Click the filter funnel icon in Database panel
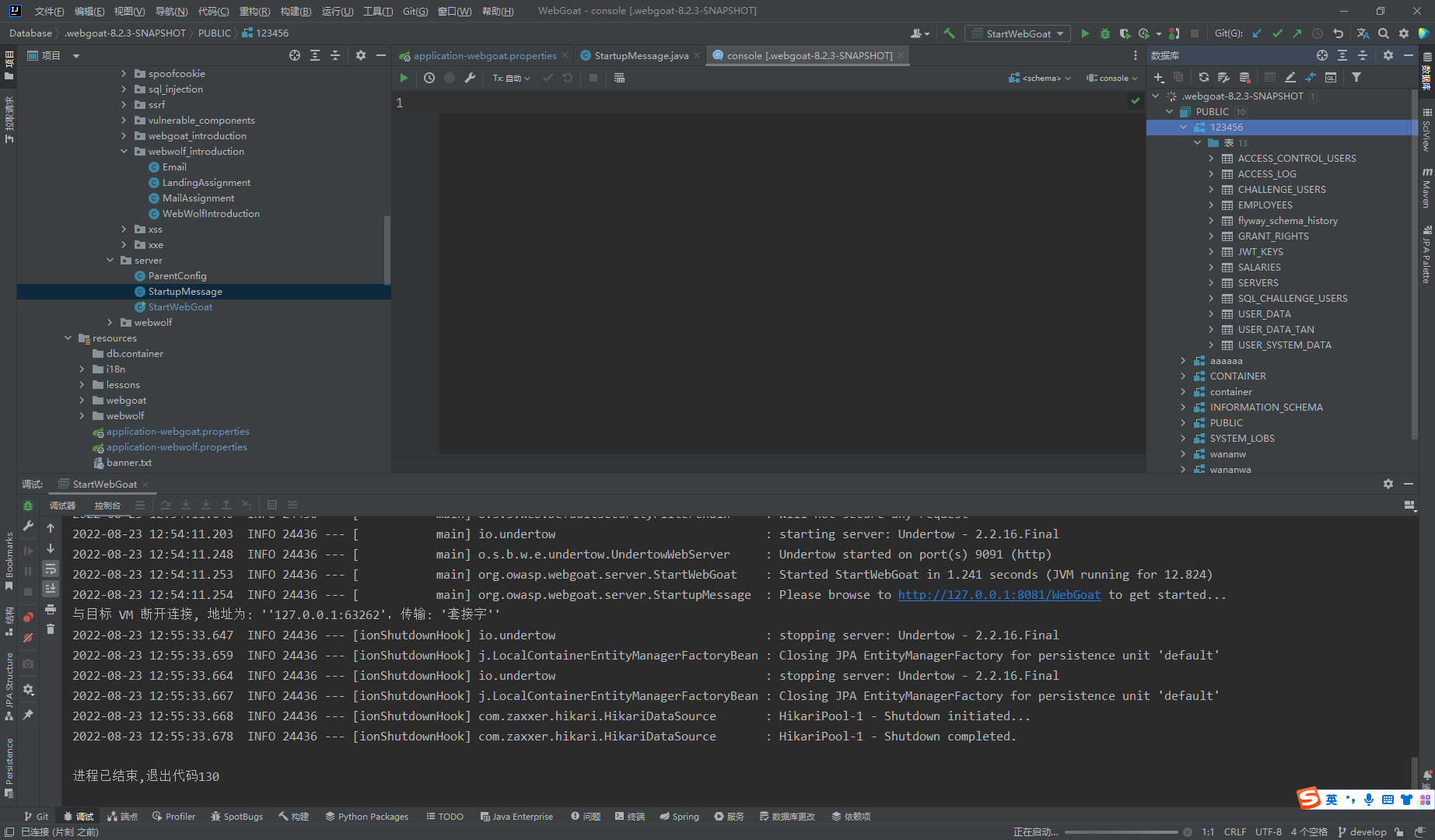This screenshot has height=840, width=1435. coord(1356,77)
